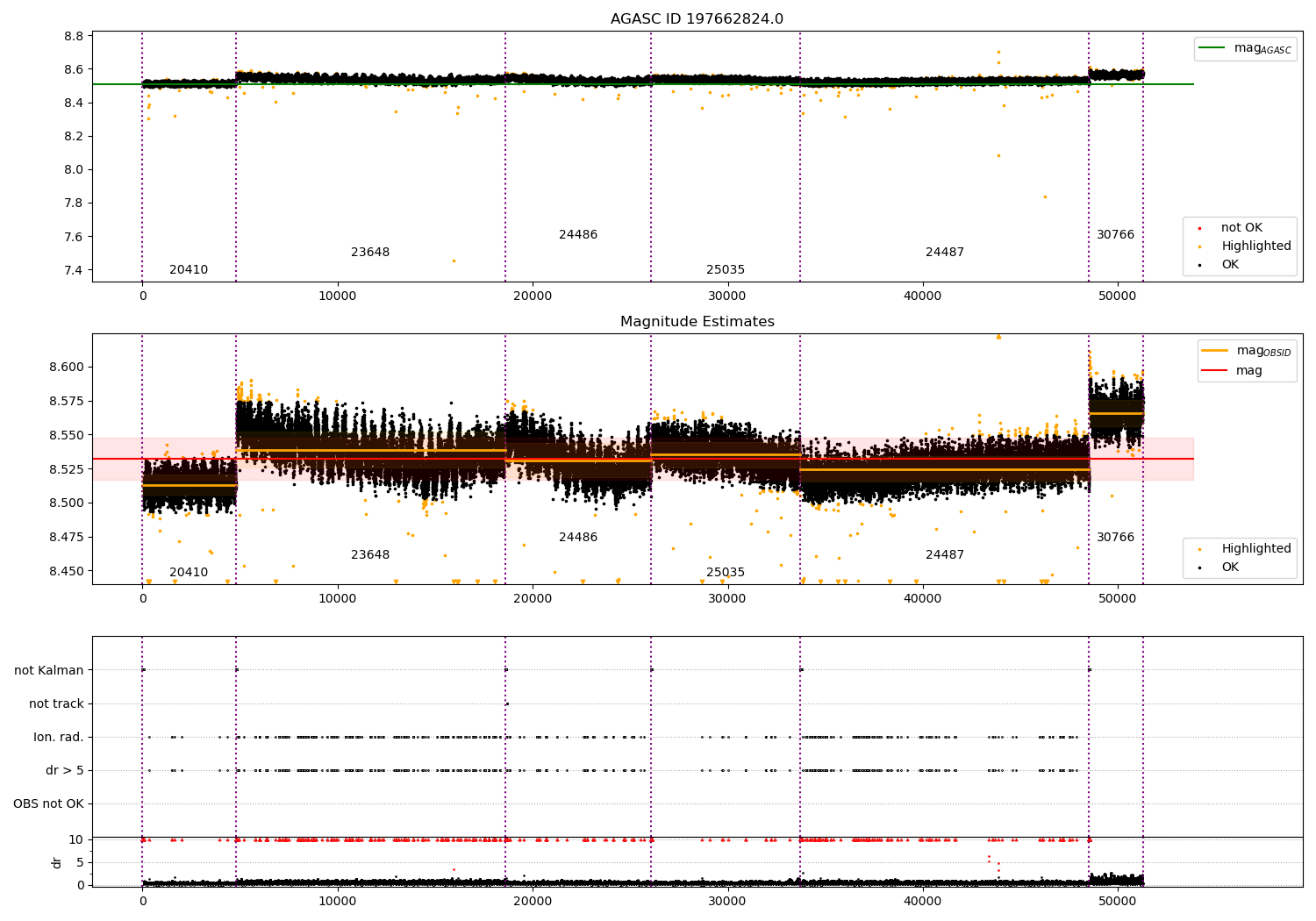Click OBSID label 30766 in Magnitude Estimates plot
Screen dimensions: 1316x921
coord(1115,538)
